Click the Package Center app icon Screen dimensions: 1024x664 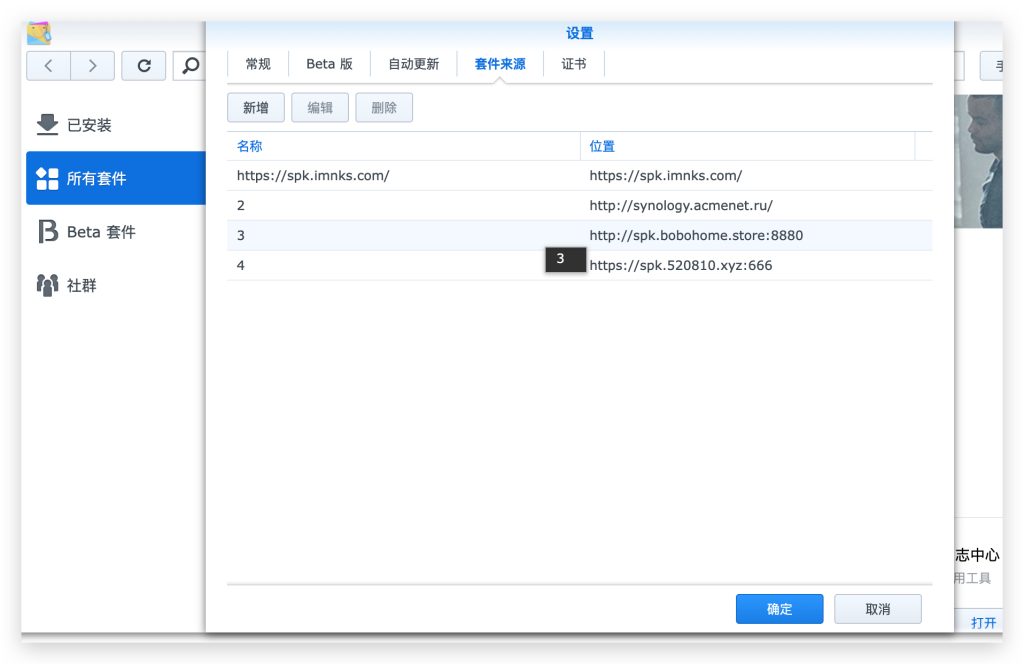tap(39, 33)
